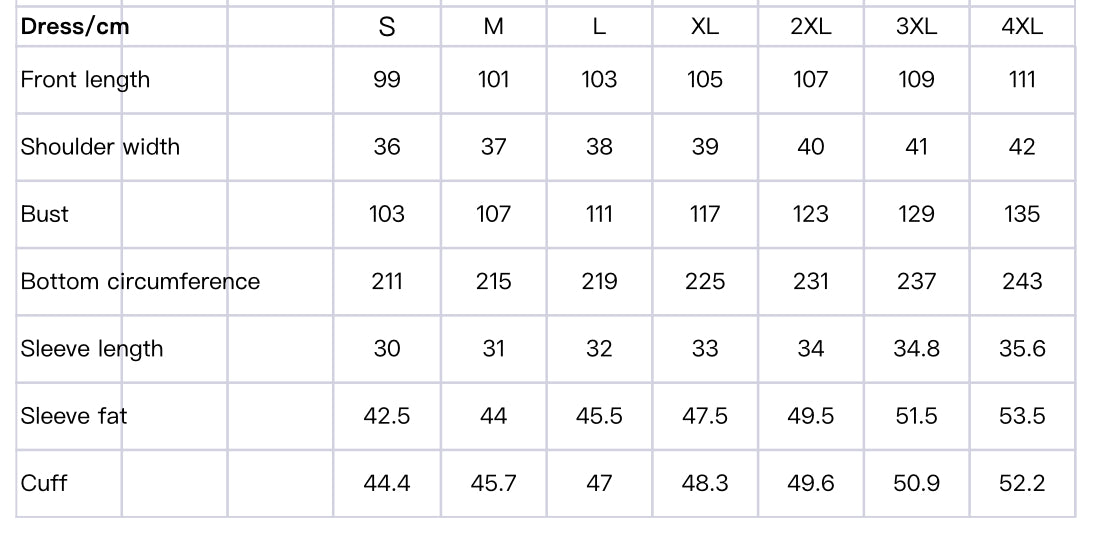Click the Cuff value 45.7 for M
1096x534 pixels.
(x=493, y=483)
